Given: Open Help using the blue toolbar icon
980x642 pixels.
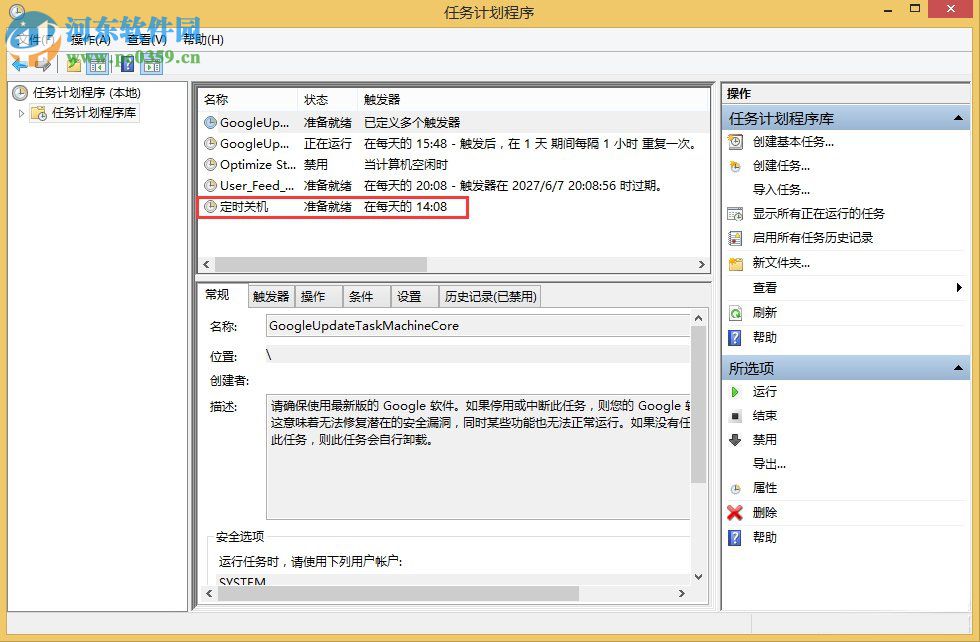Looking at the screenshot, I should (126, 63).
